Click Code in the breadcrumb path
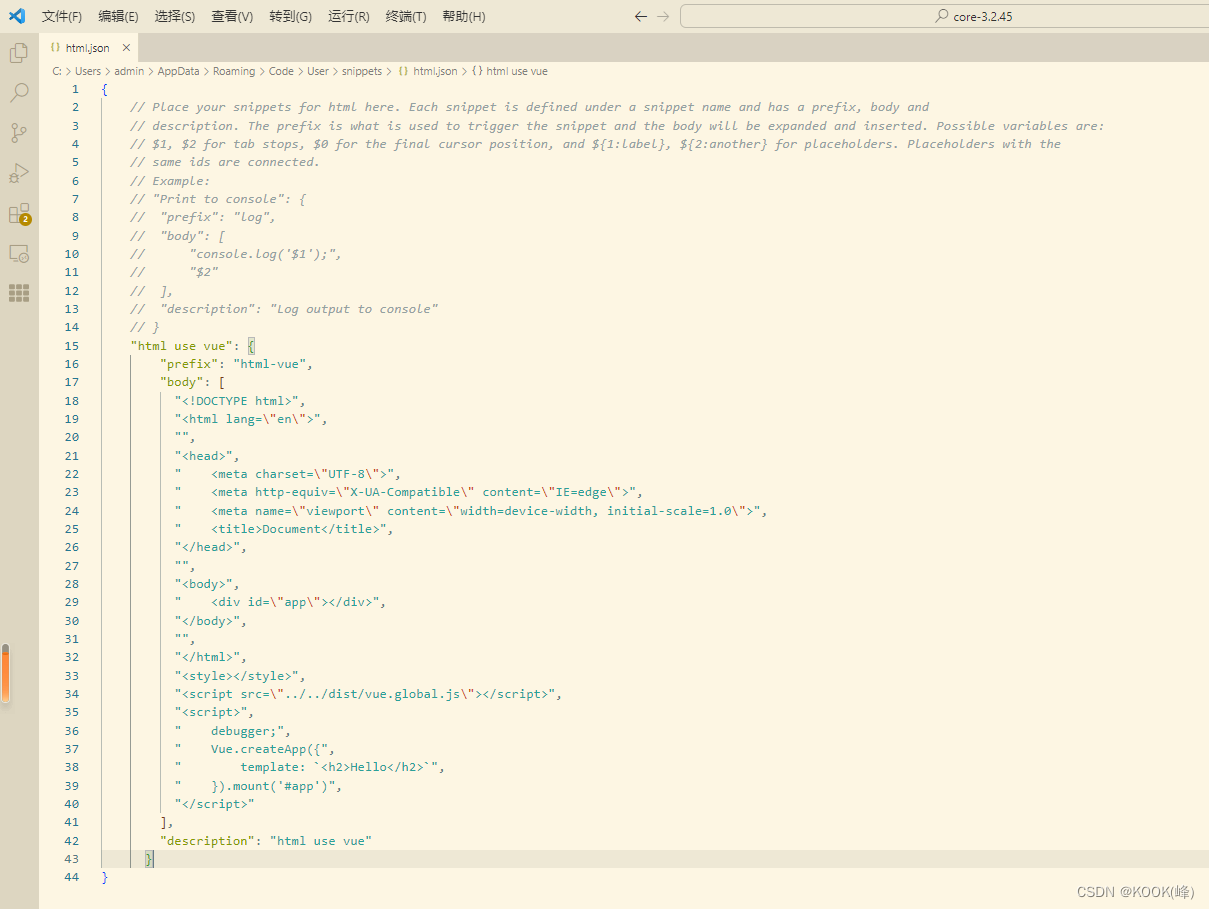This screenshot has width=1209, height=909. point(281,71)
